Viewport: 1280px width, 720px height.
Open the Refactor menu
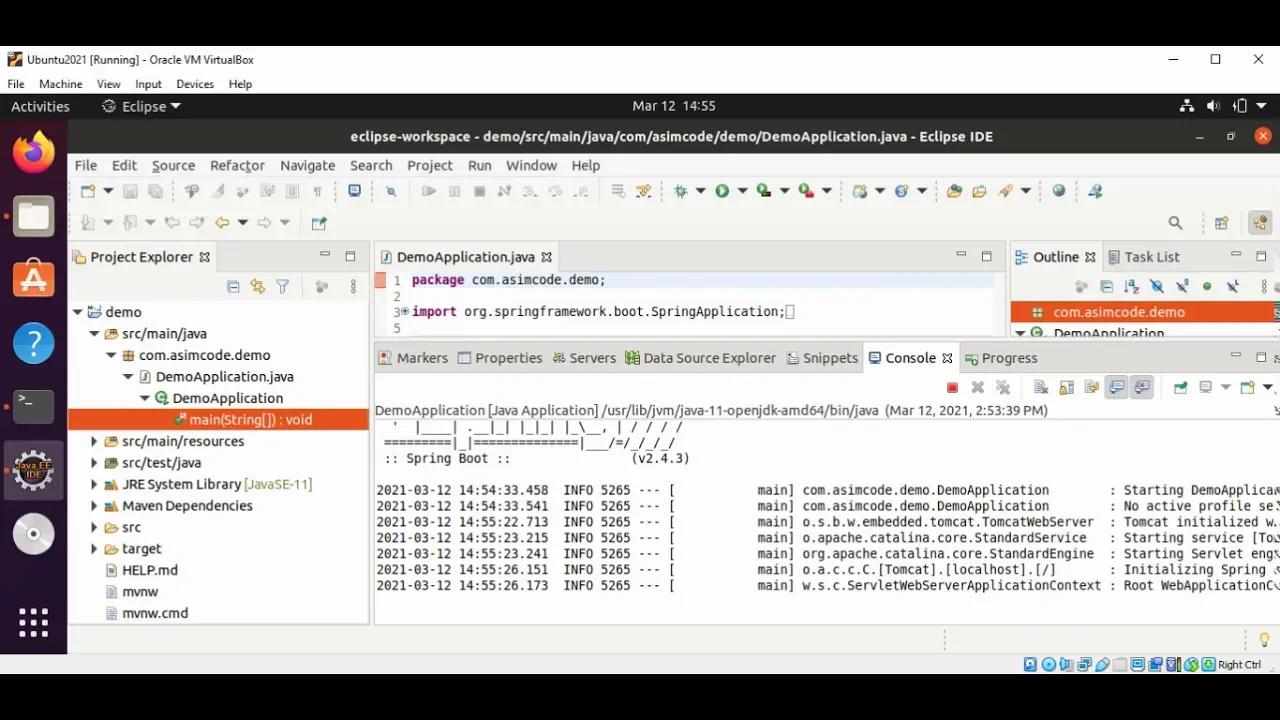pyautogui.click(x=237, y=165)
